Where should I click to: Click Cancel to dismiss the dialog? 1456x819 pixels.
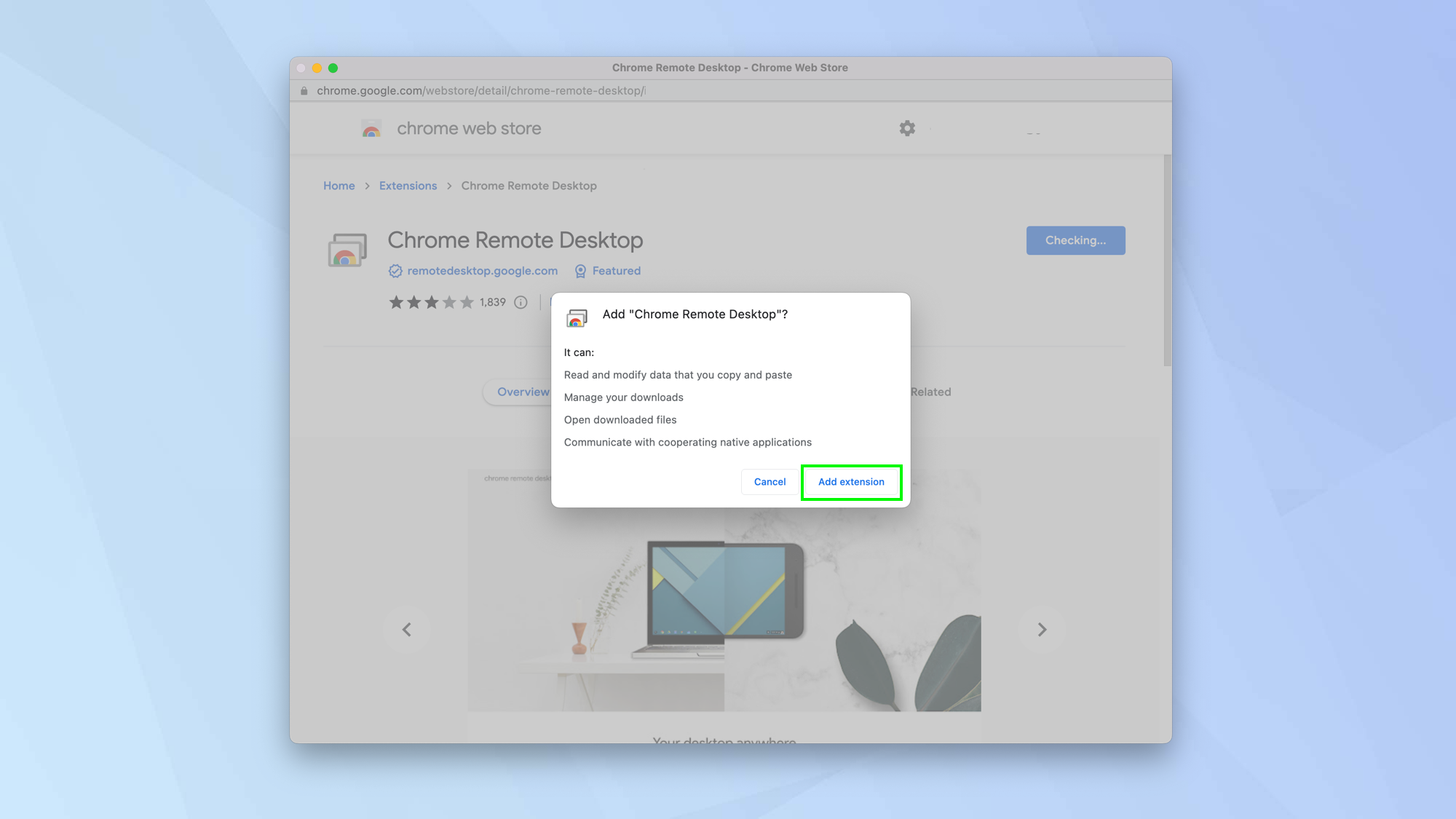769,481
